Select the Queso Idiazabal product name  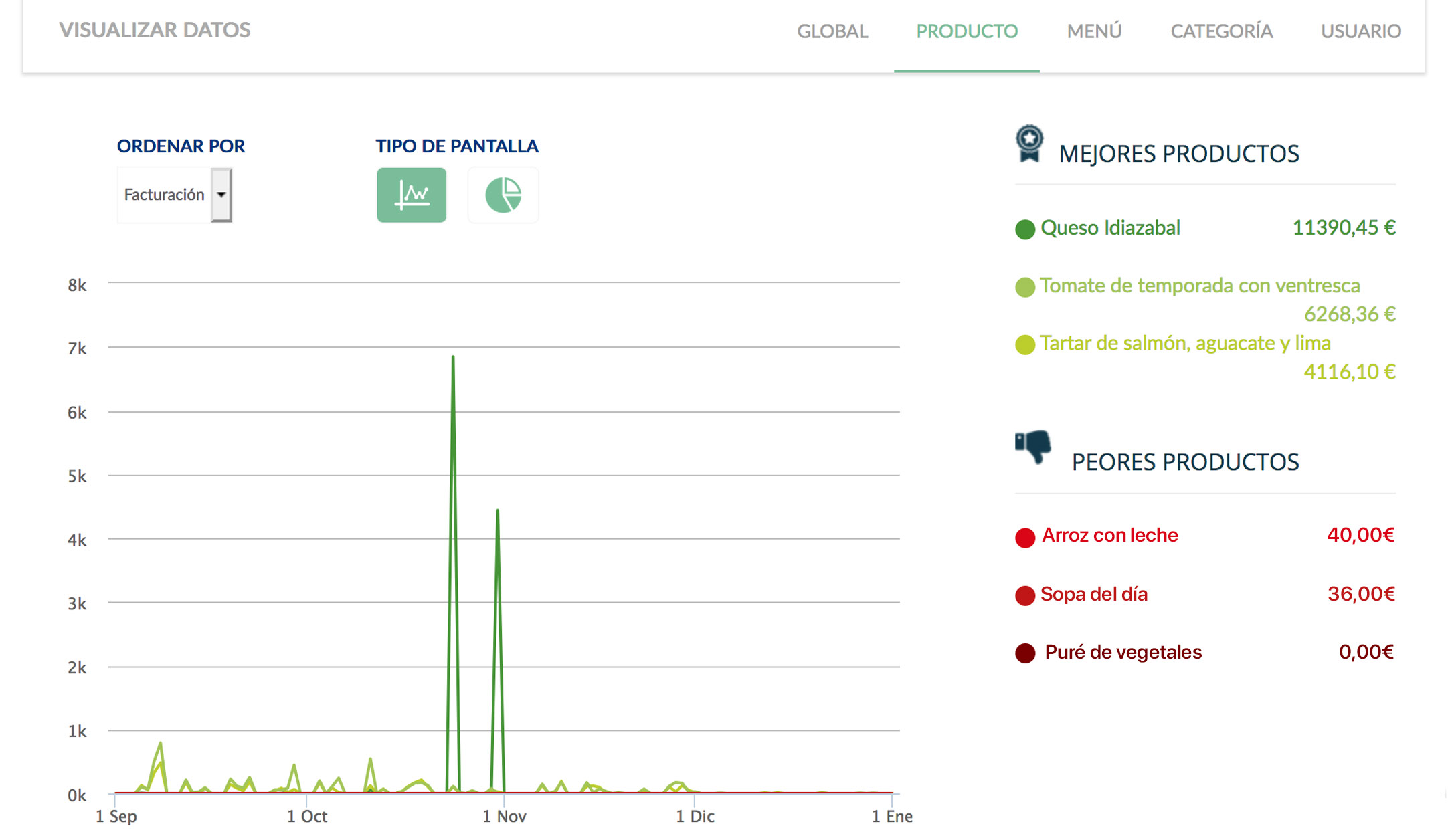tap(1110, 228)
